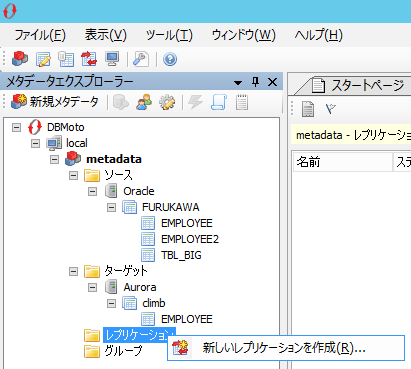Click the monitor toolbar icon
The width and height of the screenshot is (411, 369).
tap(112, 59)
